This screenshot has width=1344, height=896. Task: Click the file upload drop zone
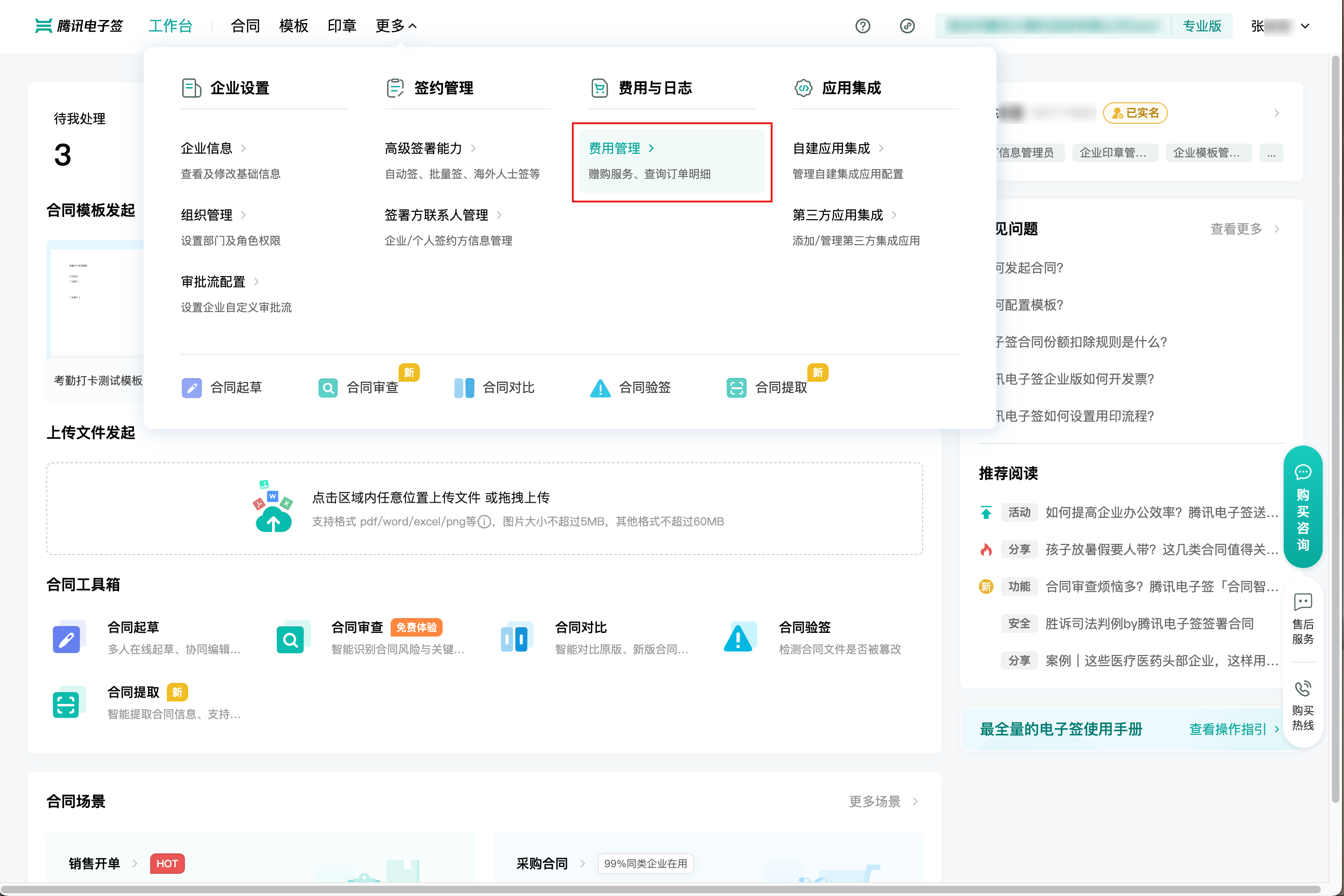point(484,509)
